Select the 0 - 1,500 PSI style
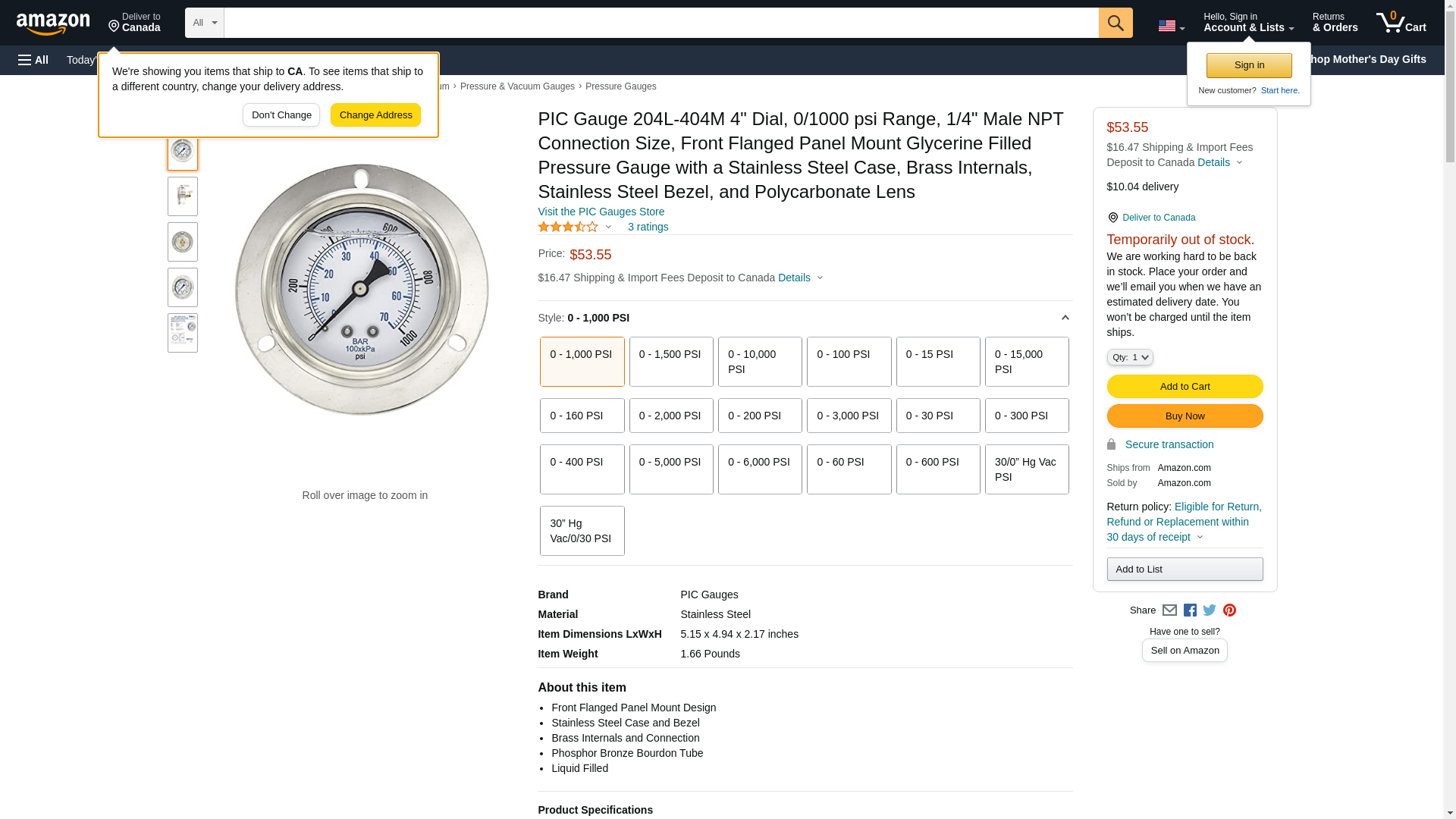1456x819 pixels. tap(670, 362)
